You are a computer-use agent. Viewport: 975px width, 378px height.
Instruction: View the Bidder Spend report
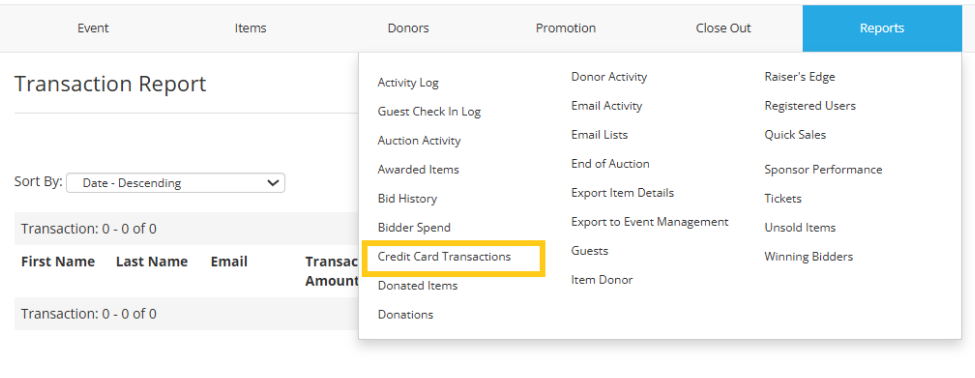click(x=414, y=228)
